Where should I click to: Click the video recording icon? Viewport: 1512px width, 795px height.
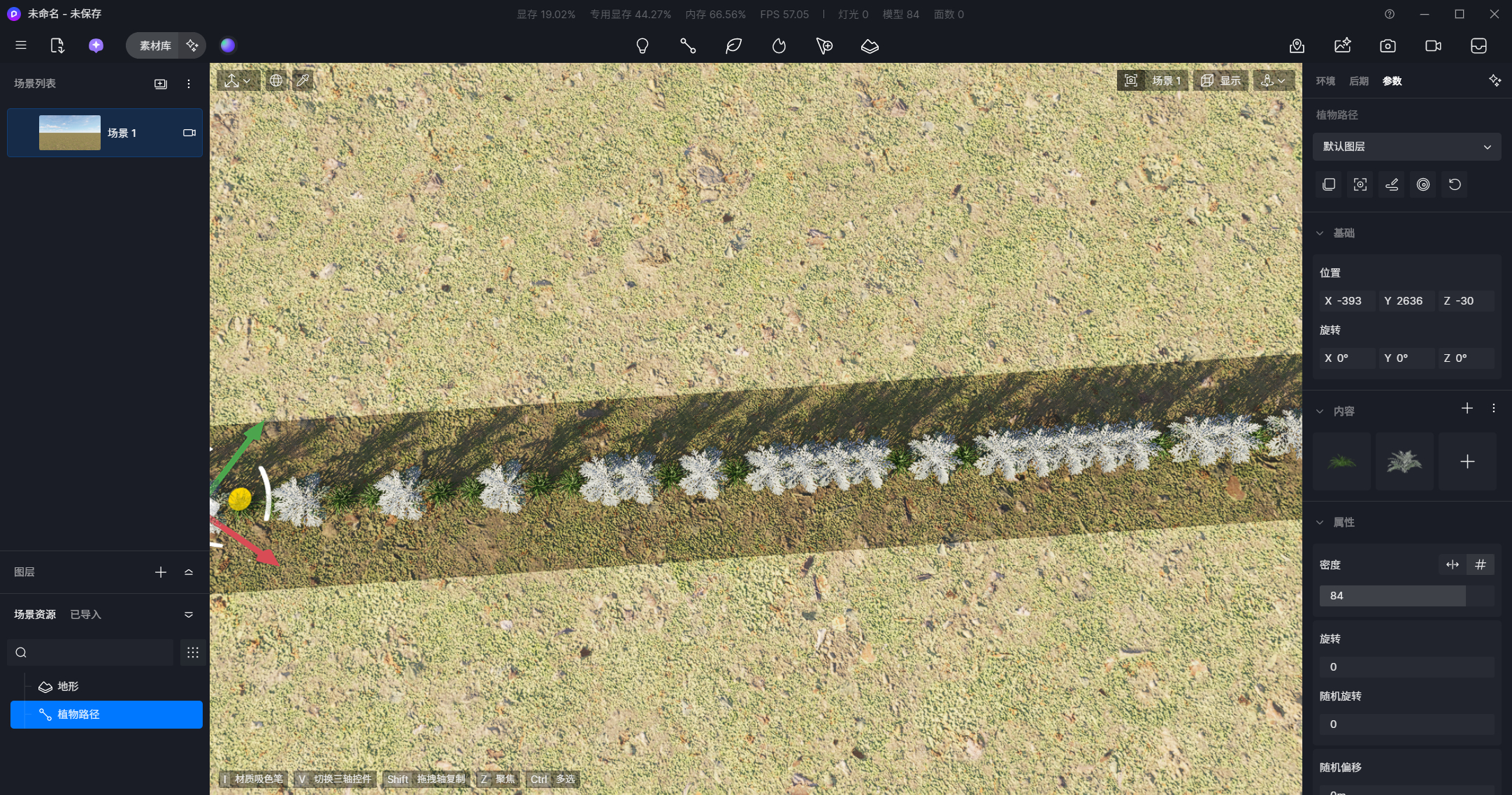click(1433, 46)
